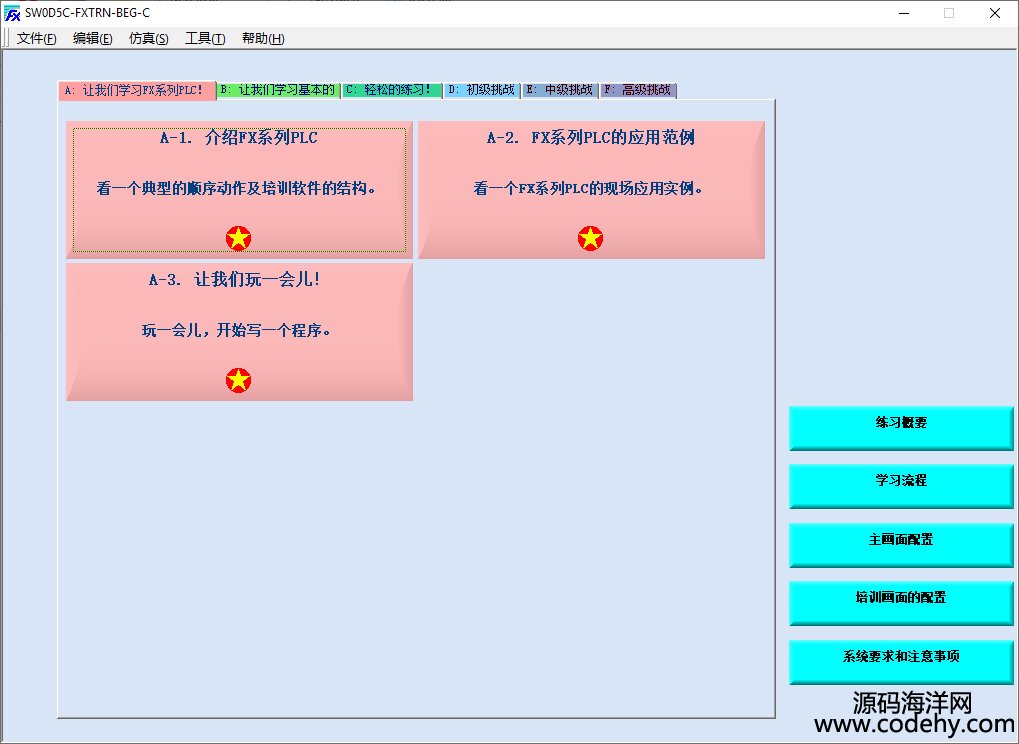Open the 编辑(E) menu
1019x744 pixels.
point(92,38)
